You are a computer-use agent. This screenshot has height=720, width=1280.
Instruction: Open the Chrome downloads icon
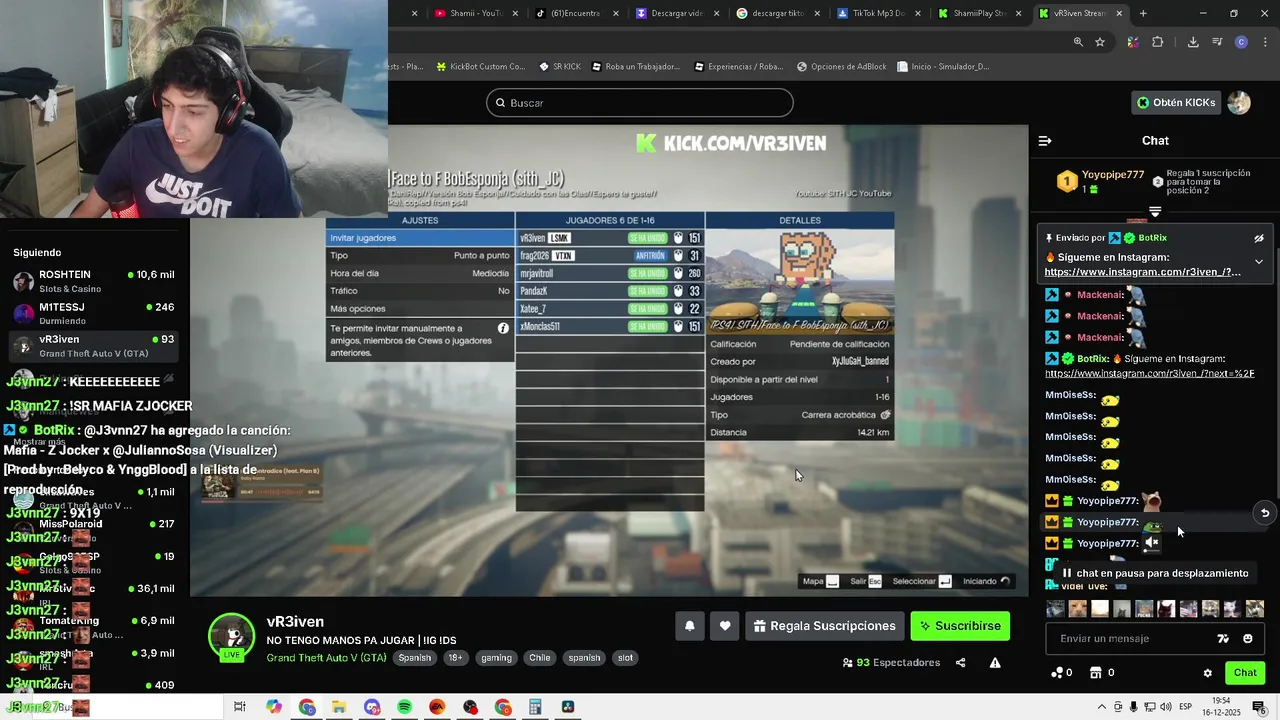1193,42
